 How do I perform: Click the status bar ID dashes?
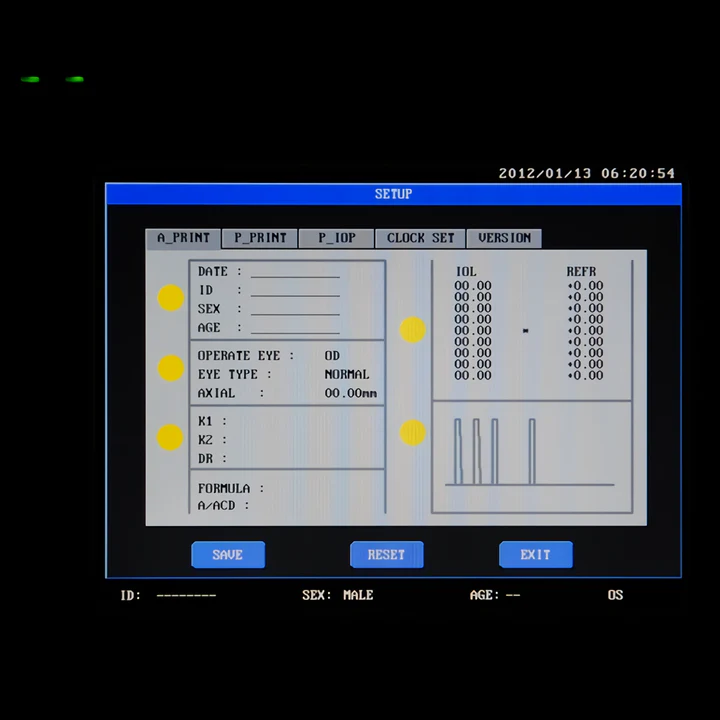[x=186, y=596]
